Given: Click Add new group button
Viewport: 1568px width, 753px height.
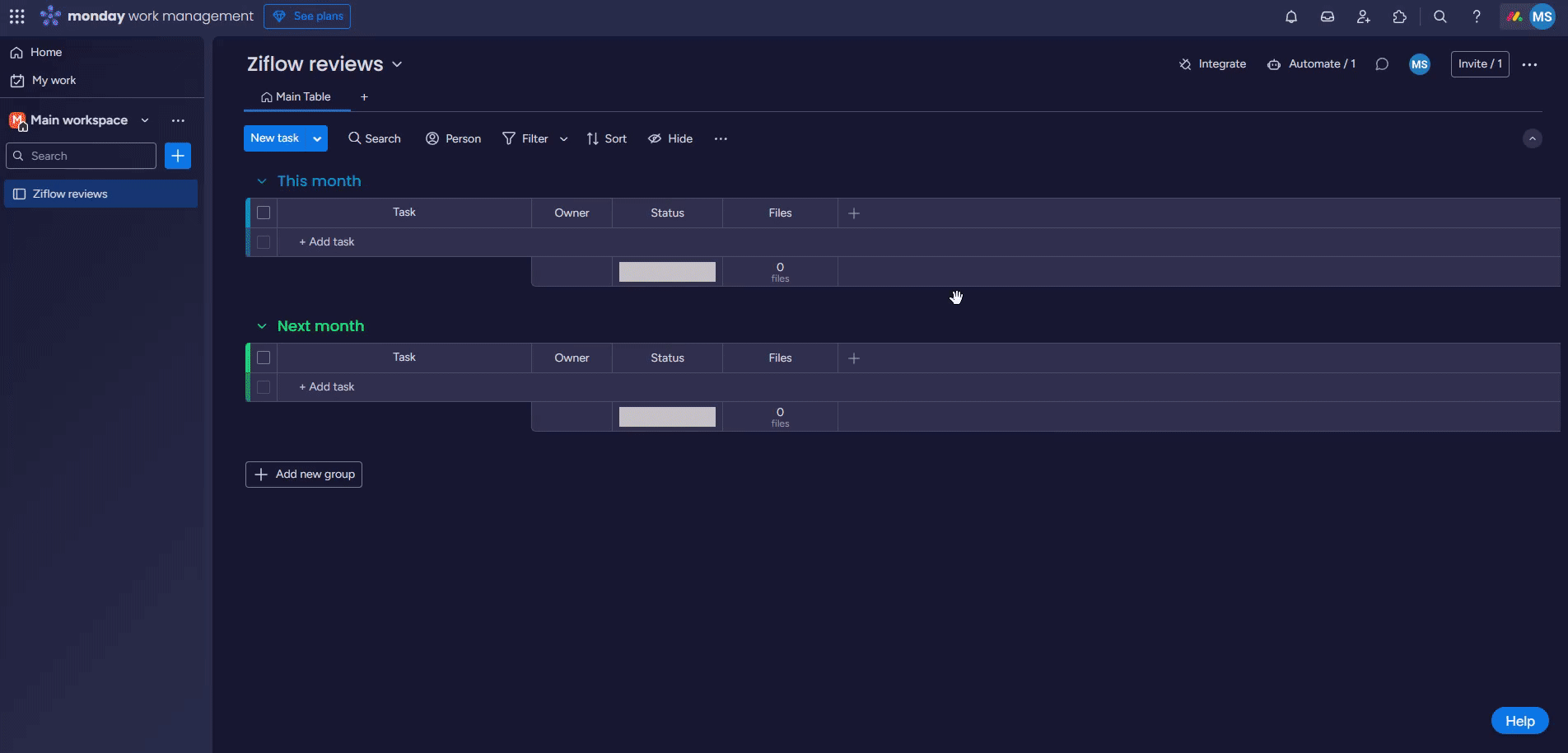Looking at the screenshot, I should click(304, 475).
